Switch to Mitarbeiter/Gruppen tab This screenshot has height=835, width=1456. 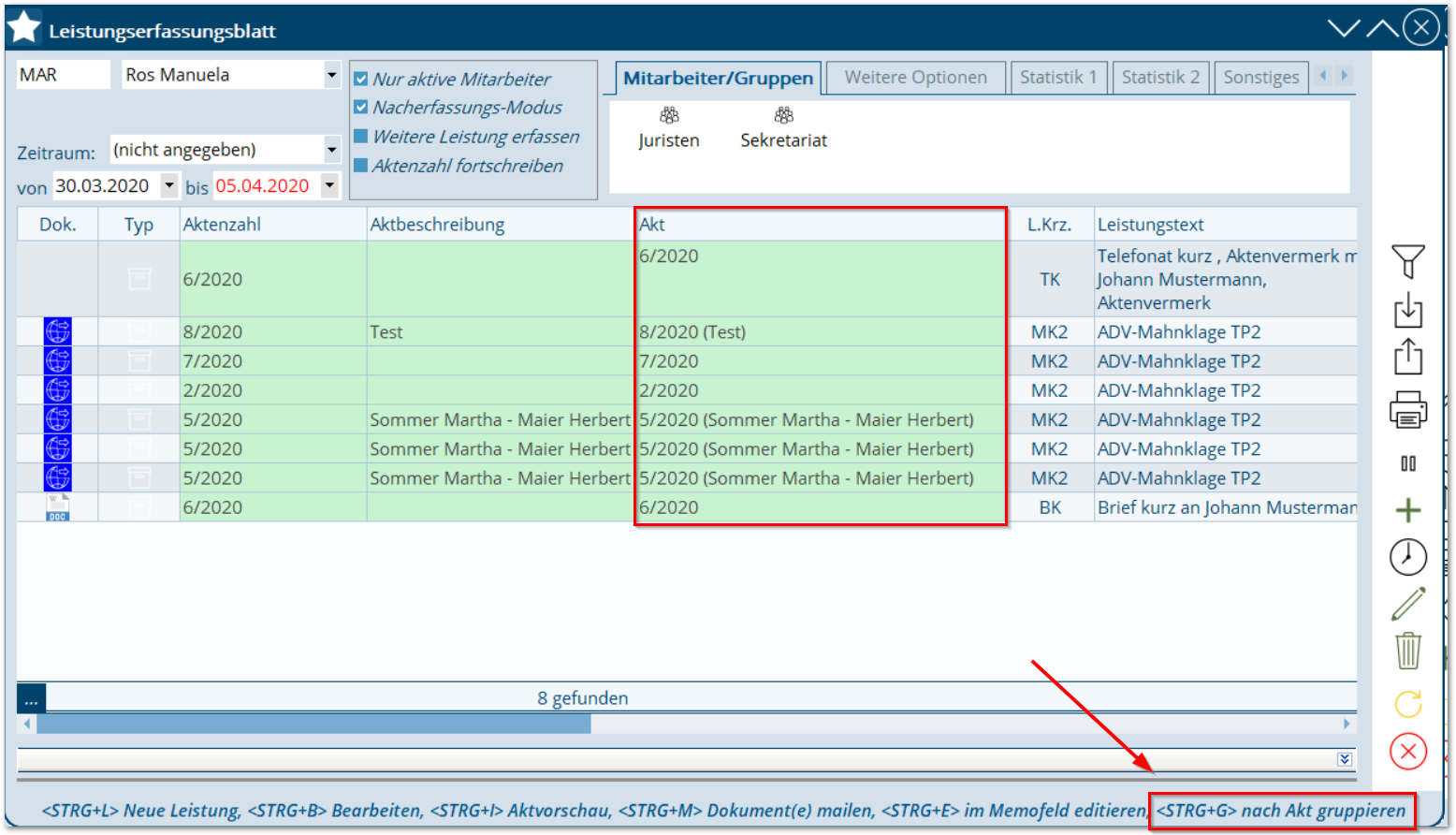pos(718,78)
